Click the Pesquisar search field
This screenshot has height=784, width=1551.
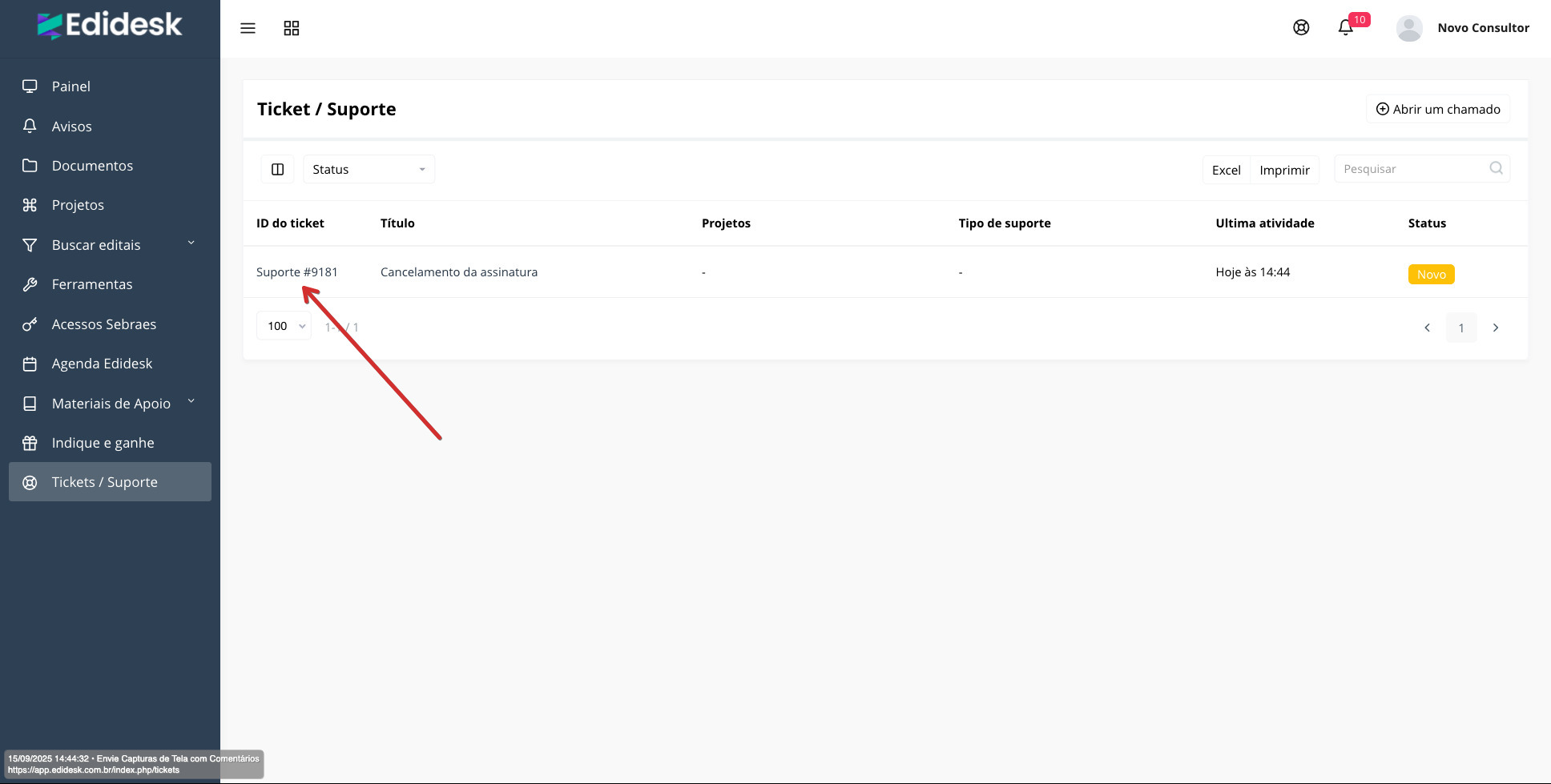tap(1410, 169)
